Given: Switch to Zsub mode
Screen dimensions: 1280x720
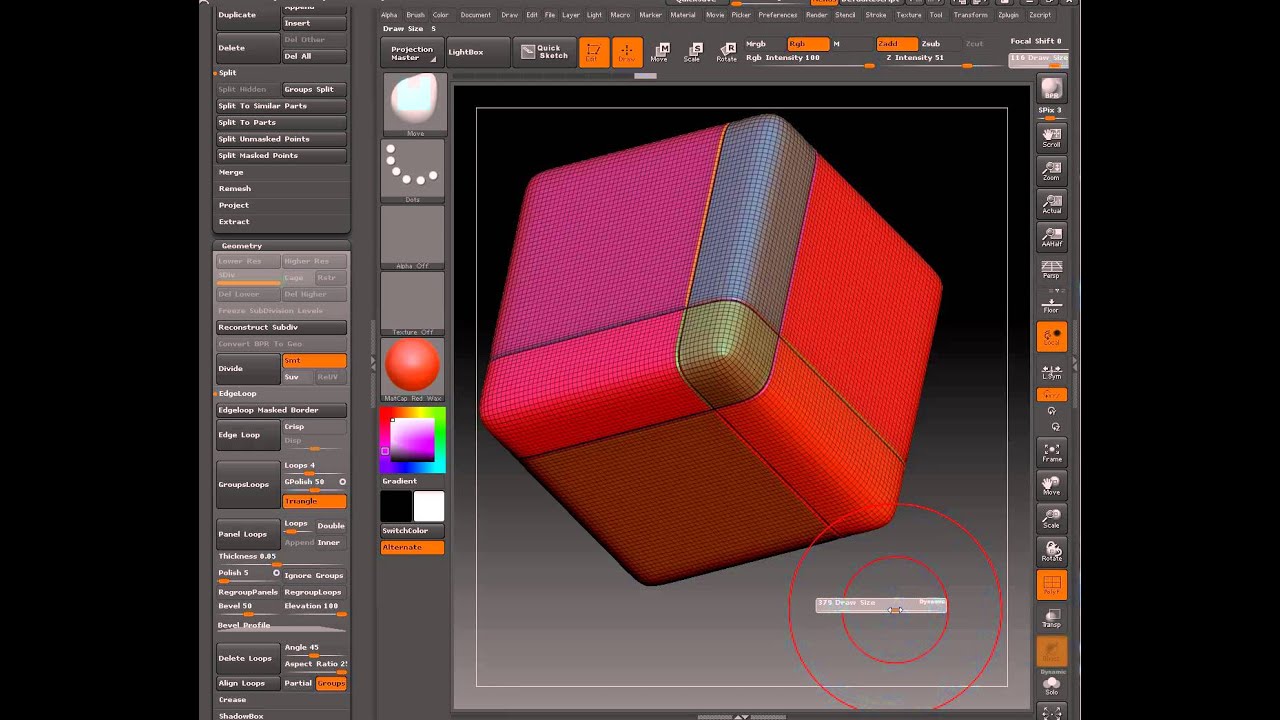Looking at the screenshot, I should pos(931,44).
